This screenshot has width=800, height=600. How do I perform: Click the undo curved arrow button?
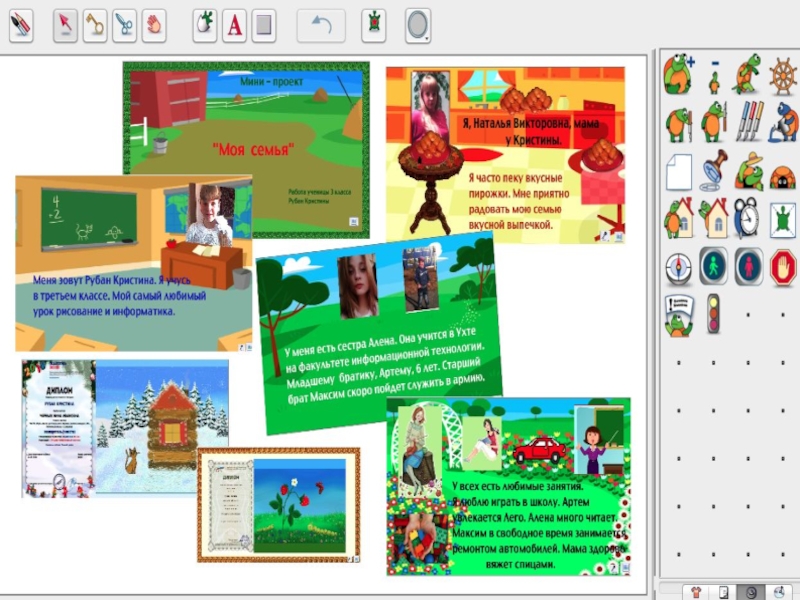point(321,25)
